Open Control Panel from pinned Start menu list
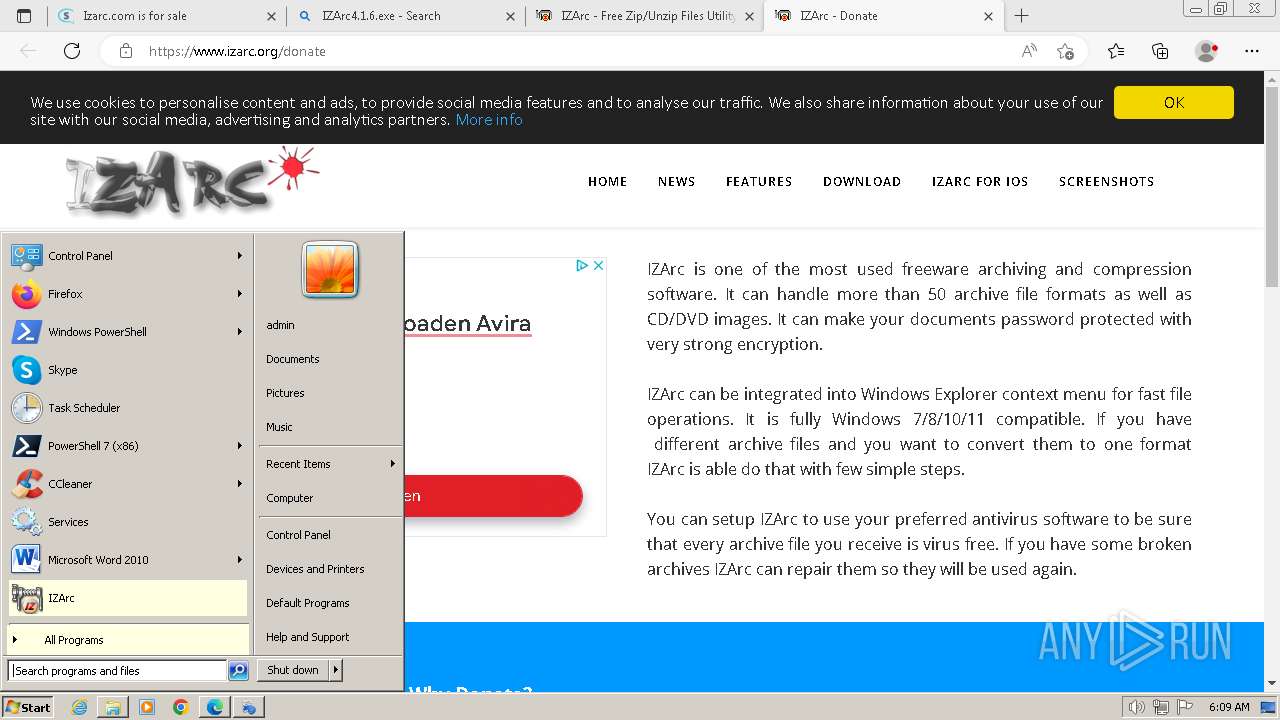Screen dimensions: 1280x720 [x=127, y=256]
